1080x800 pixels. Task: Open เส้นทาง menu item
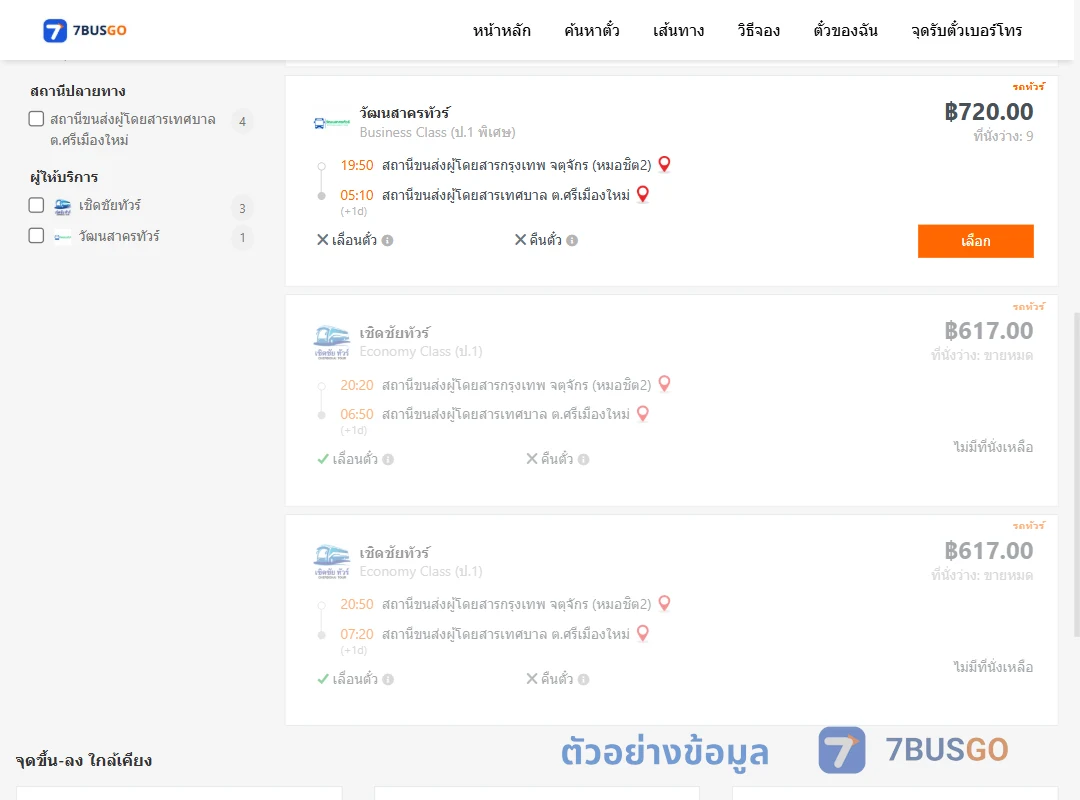click(678, 30)
